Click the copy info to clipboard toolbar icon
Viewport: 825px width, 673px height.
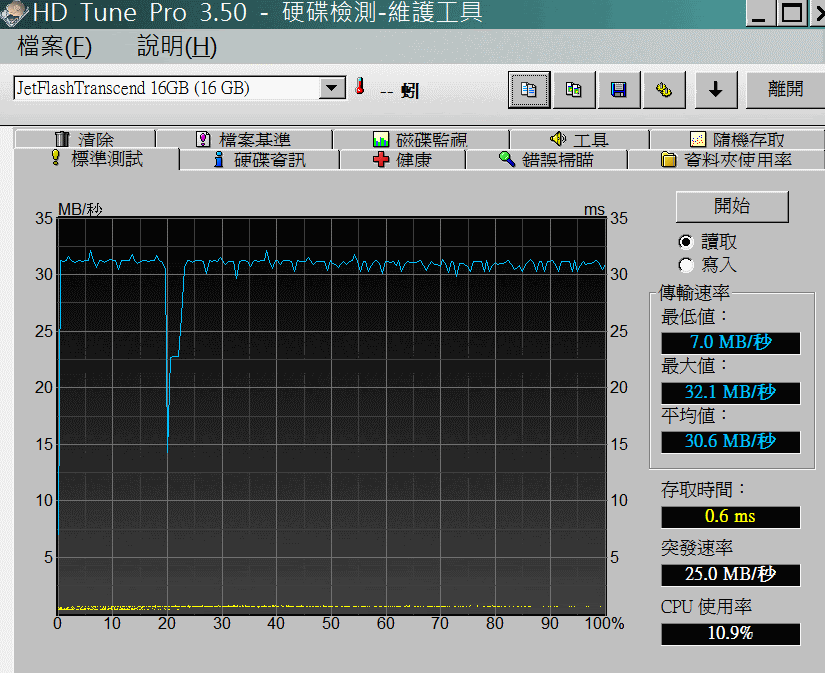529,90
